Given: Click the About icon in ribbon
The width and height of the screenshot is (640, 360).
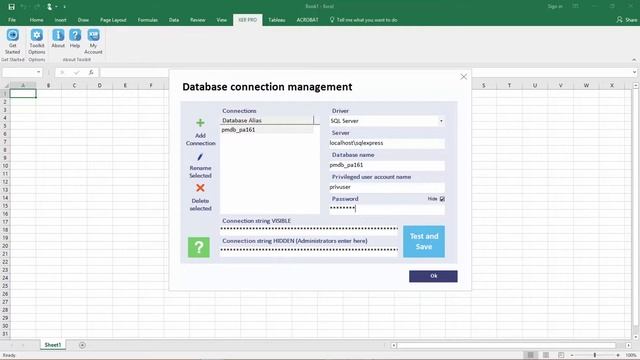Looking at the screenshot, I should (x=58, y=39).
